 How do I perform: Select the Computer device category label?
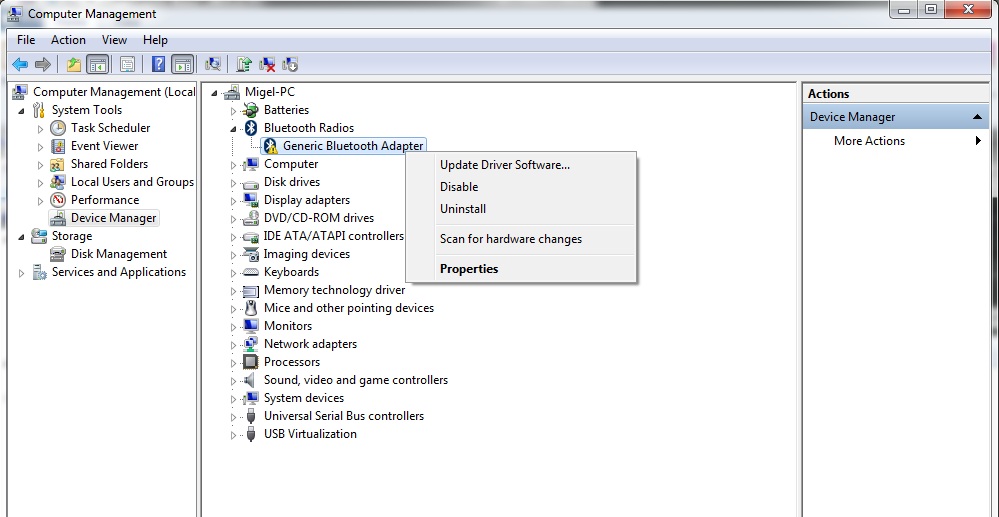point(291,164)
